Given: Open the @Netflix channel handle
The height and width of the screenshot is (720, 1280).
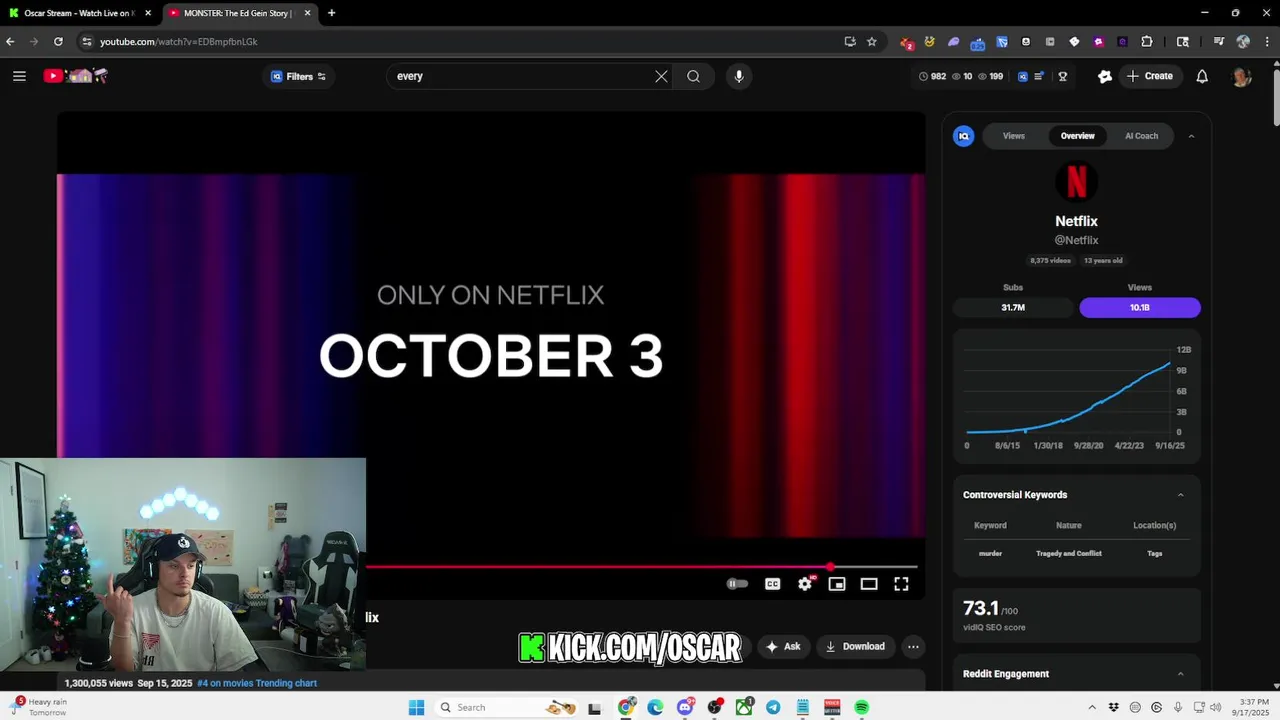Looking at the screenshot, I should click(x=1077, y=240).
